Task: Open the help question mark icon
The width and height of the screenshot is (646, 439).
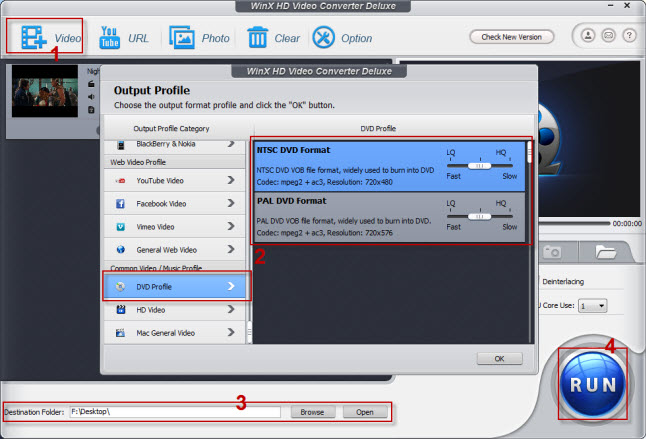Action: (629, 36)
